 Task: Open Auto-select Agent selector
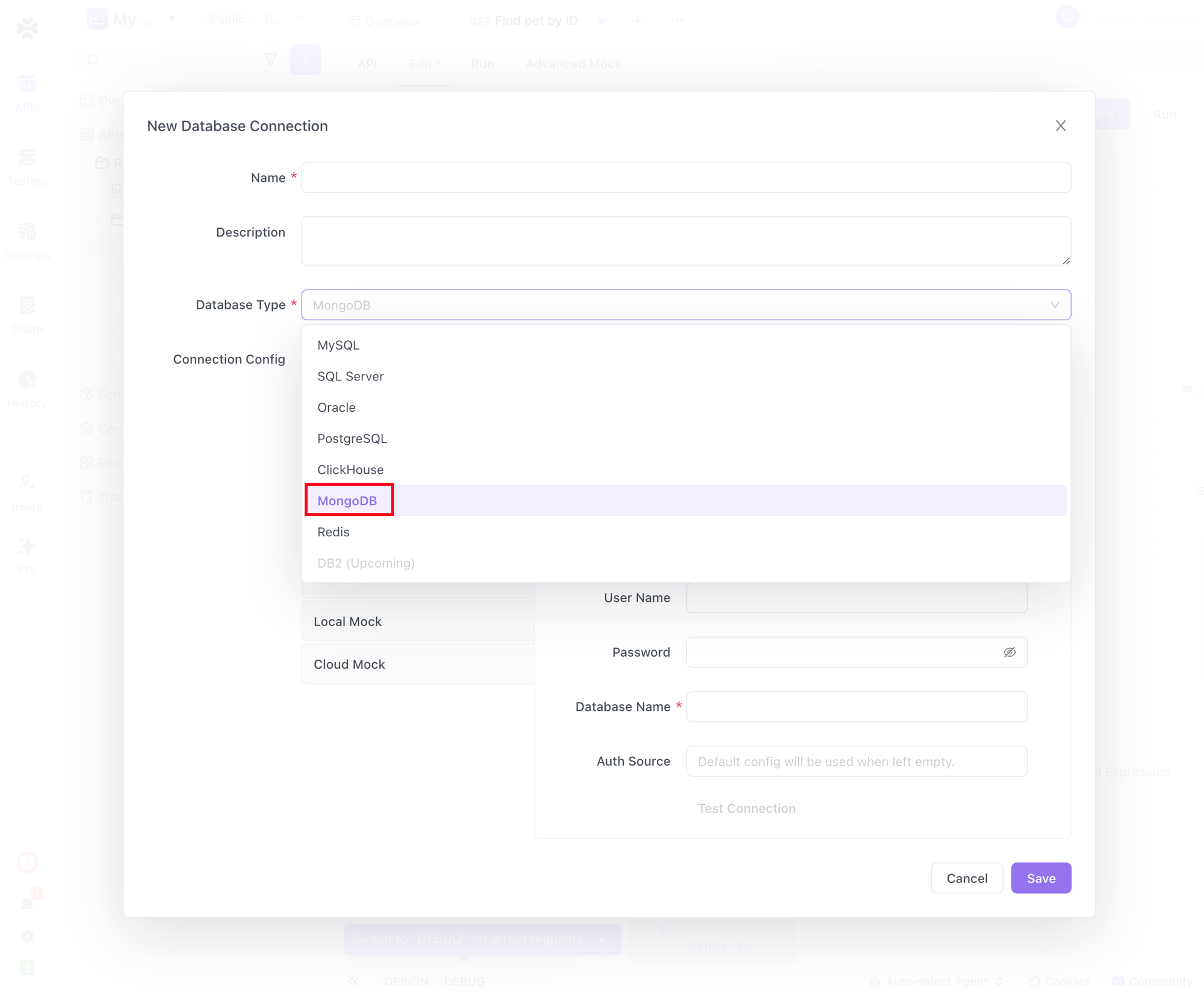(936, 981)
